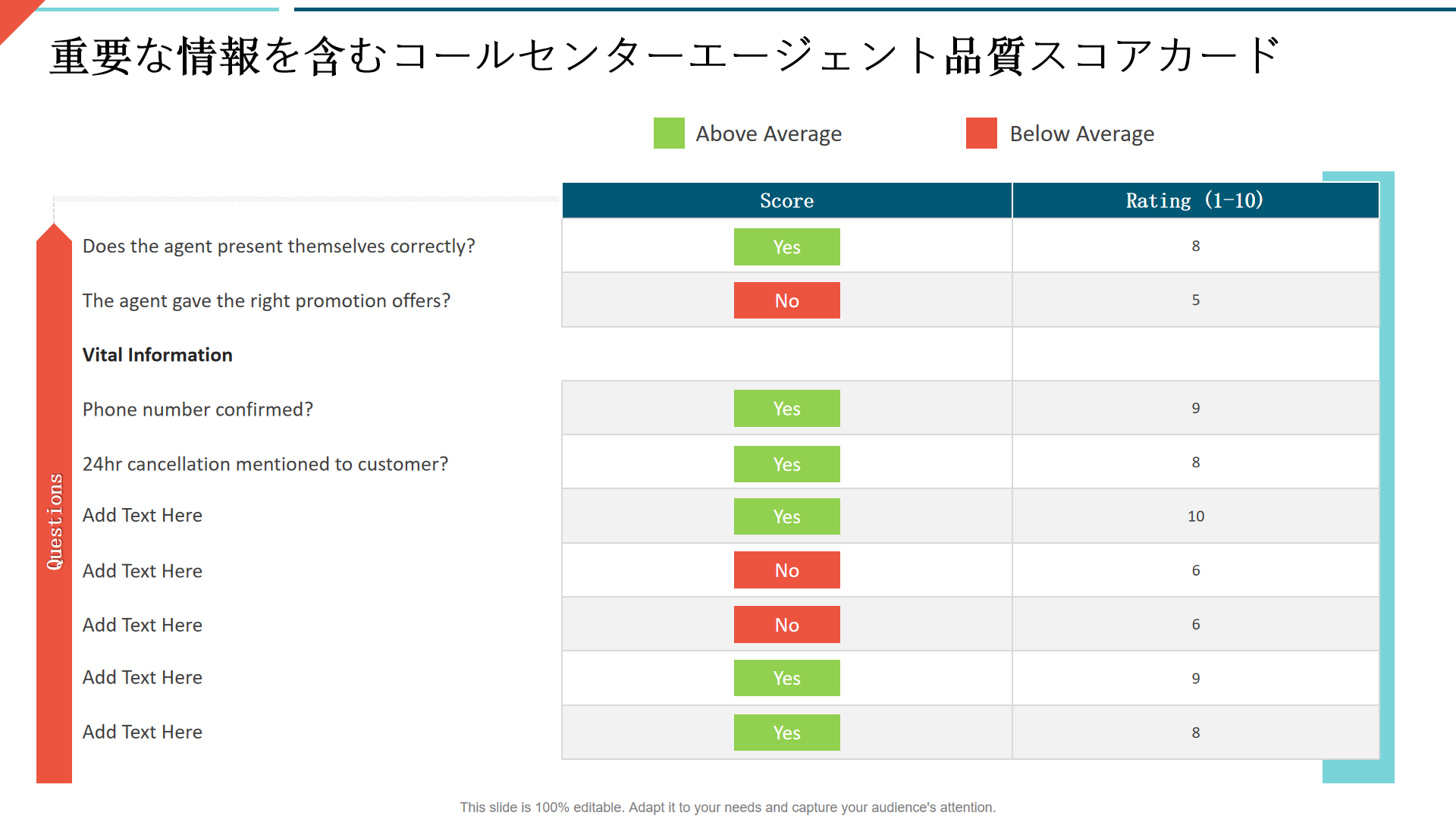Click the red Below Average legend swatch
This screenshot has width=1456, height=819.
point(981,133)
